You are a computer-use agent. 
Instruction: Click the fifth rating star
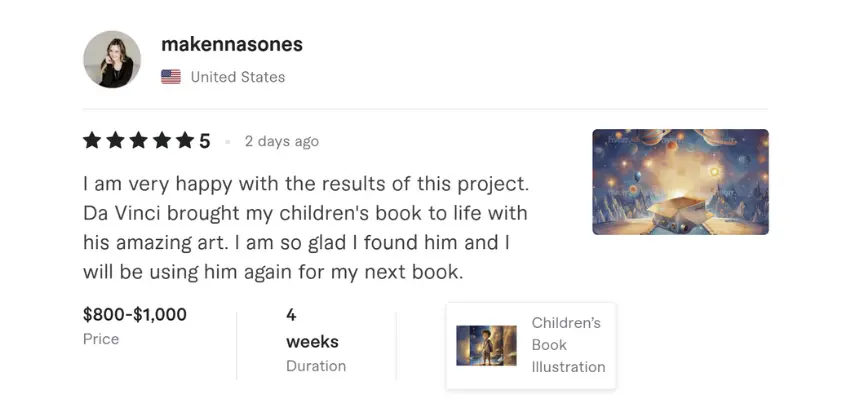(185, 141)
